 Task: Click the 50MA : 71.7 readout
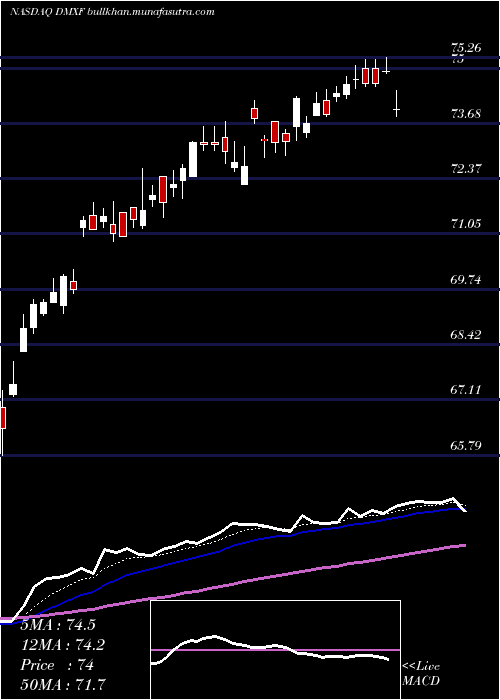[x=63, y=685]
